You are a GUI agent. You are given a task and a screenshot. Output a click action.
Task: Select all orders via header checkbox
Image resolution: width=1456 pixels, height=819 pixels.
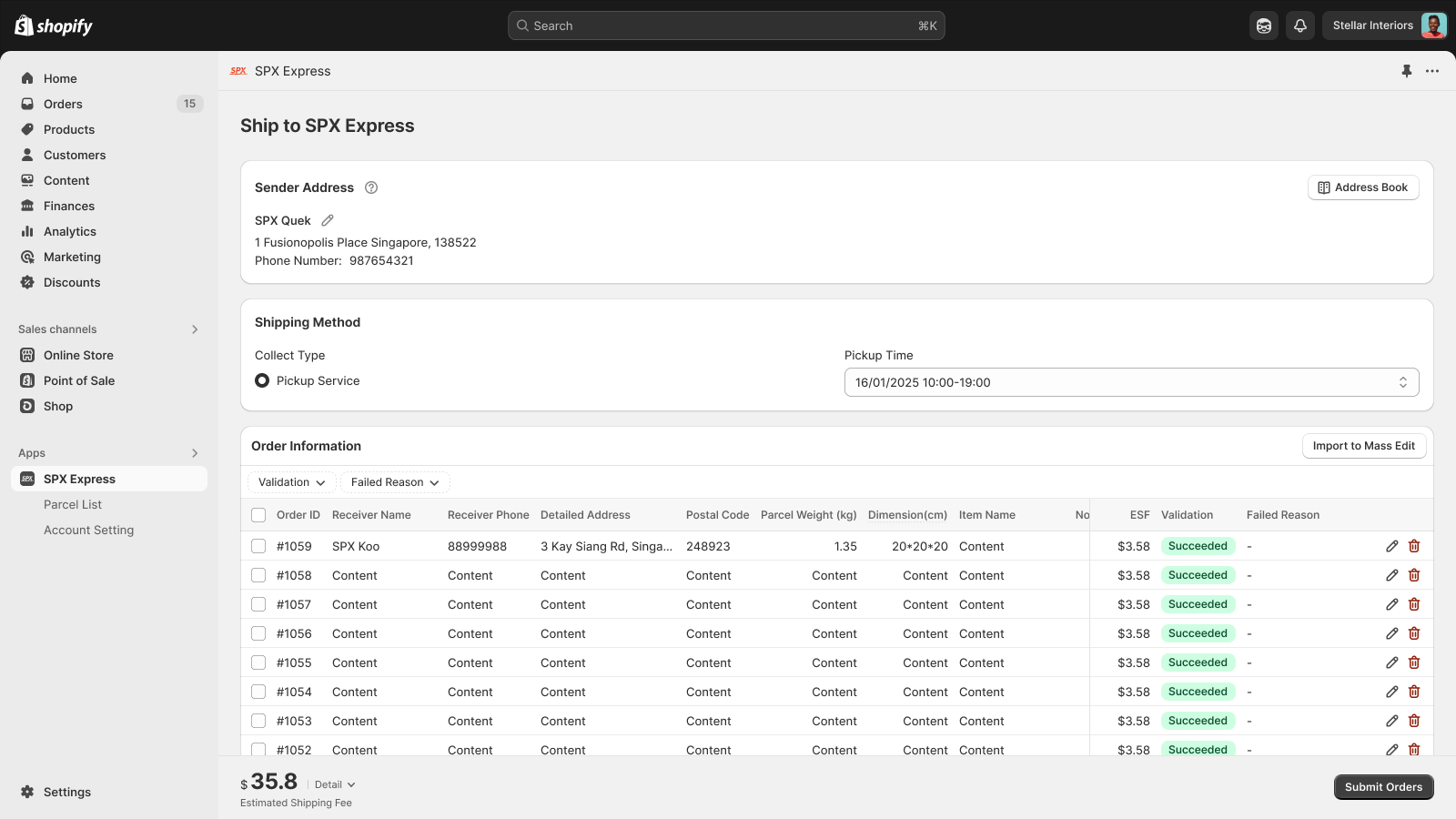click(258, 514)
